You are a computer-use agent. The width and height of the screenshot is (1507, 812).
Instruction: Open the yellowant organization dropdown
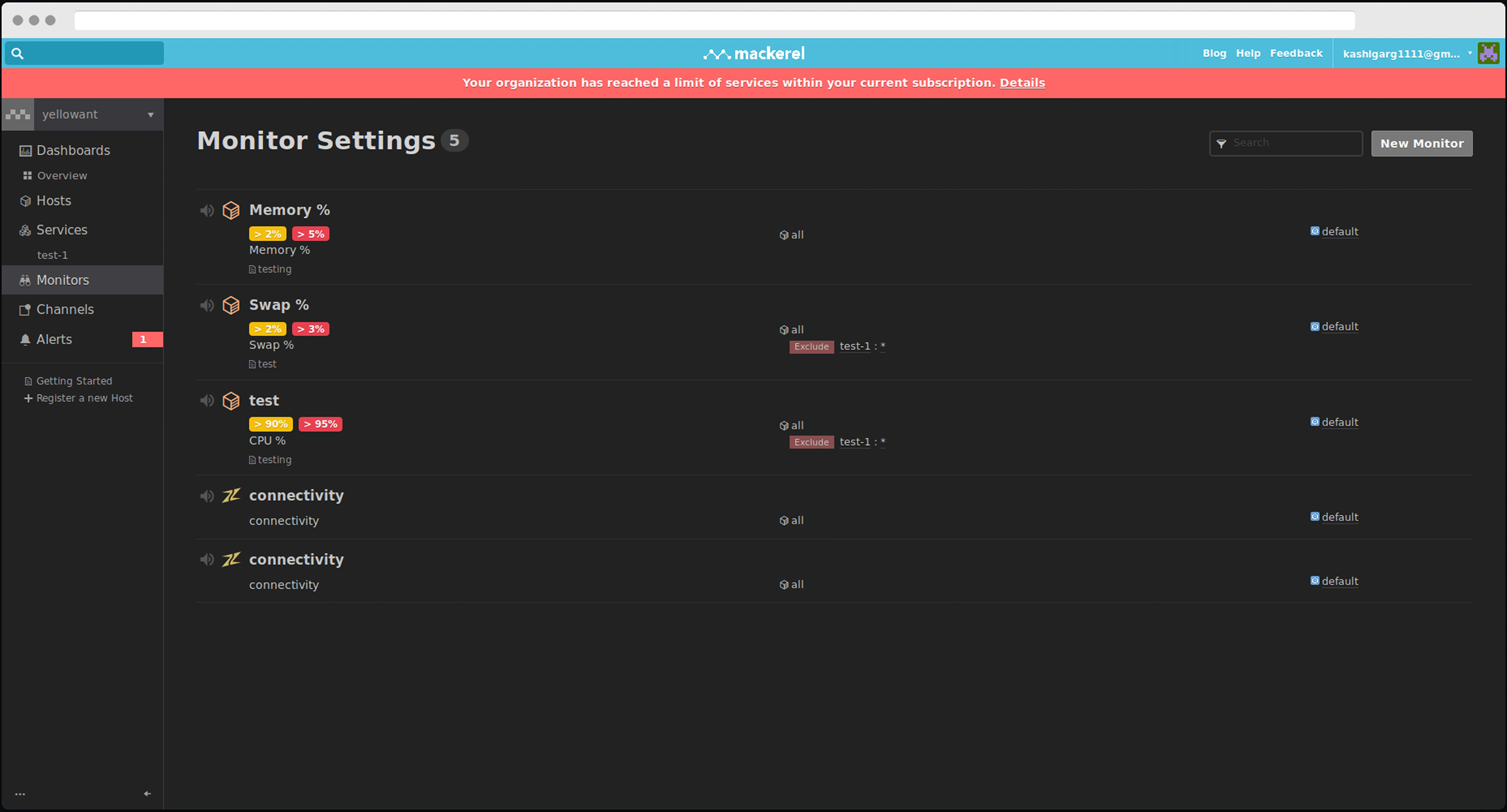pos(150,115)
